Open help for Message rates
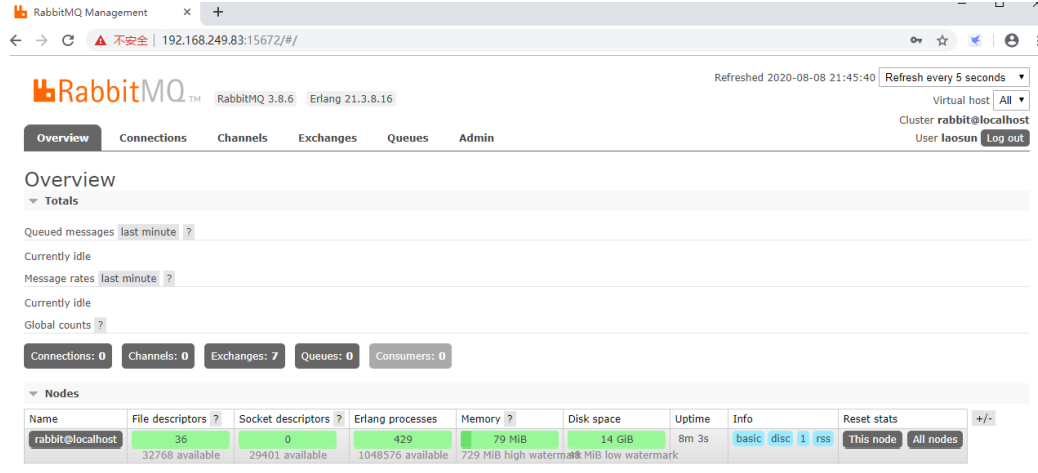The height and width of the screenshot is (473, 1038). pyautogui.click(x=169, y=279)
